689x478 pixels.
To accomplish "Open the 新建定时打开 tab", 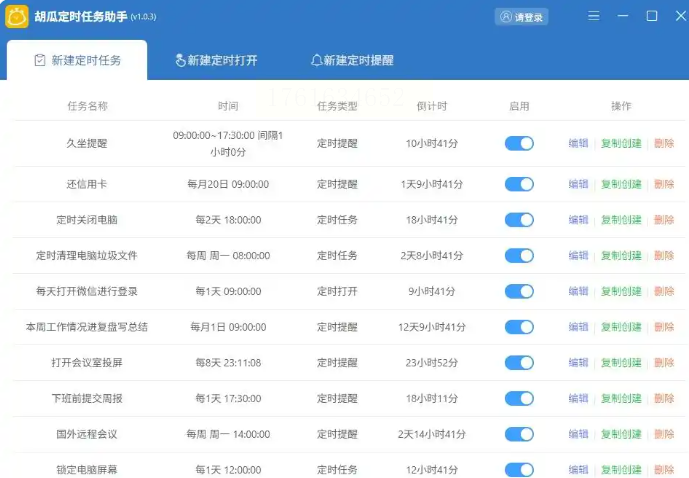I will [x=216, y=60].
